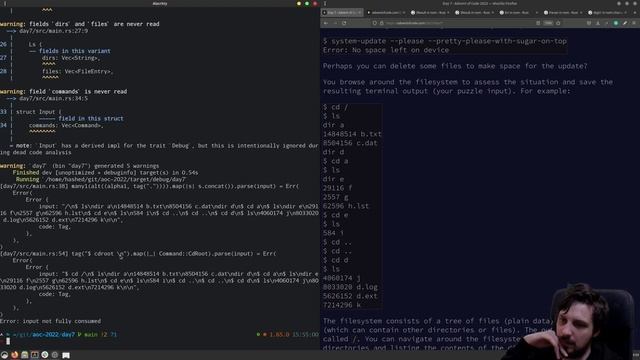The width and height of the screenshot is (640, 360).
Task: Click 'main' git branch in shell prompt
Action: 91,335
